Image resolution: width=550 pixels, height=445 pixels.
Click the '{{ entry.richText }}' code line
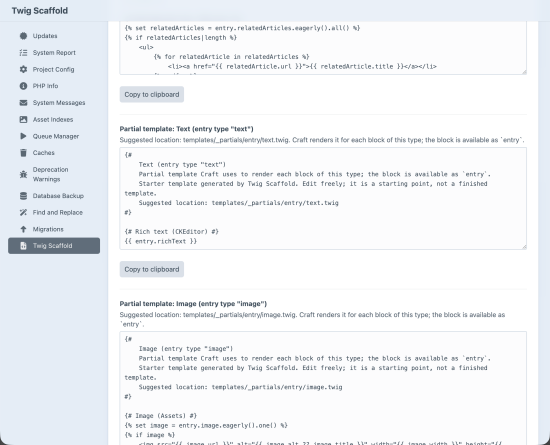[161, 241]
